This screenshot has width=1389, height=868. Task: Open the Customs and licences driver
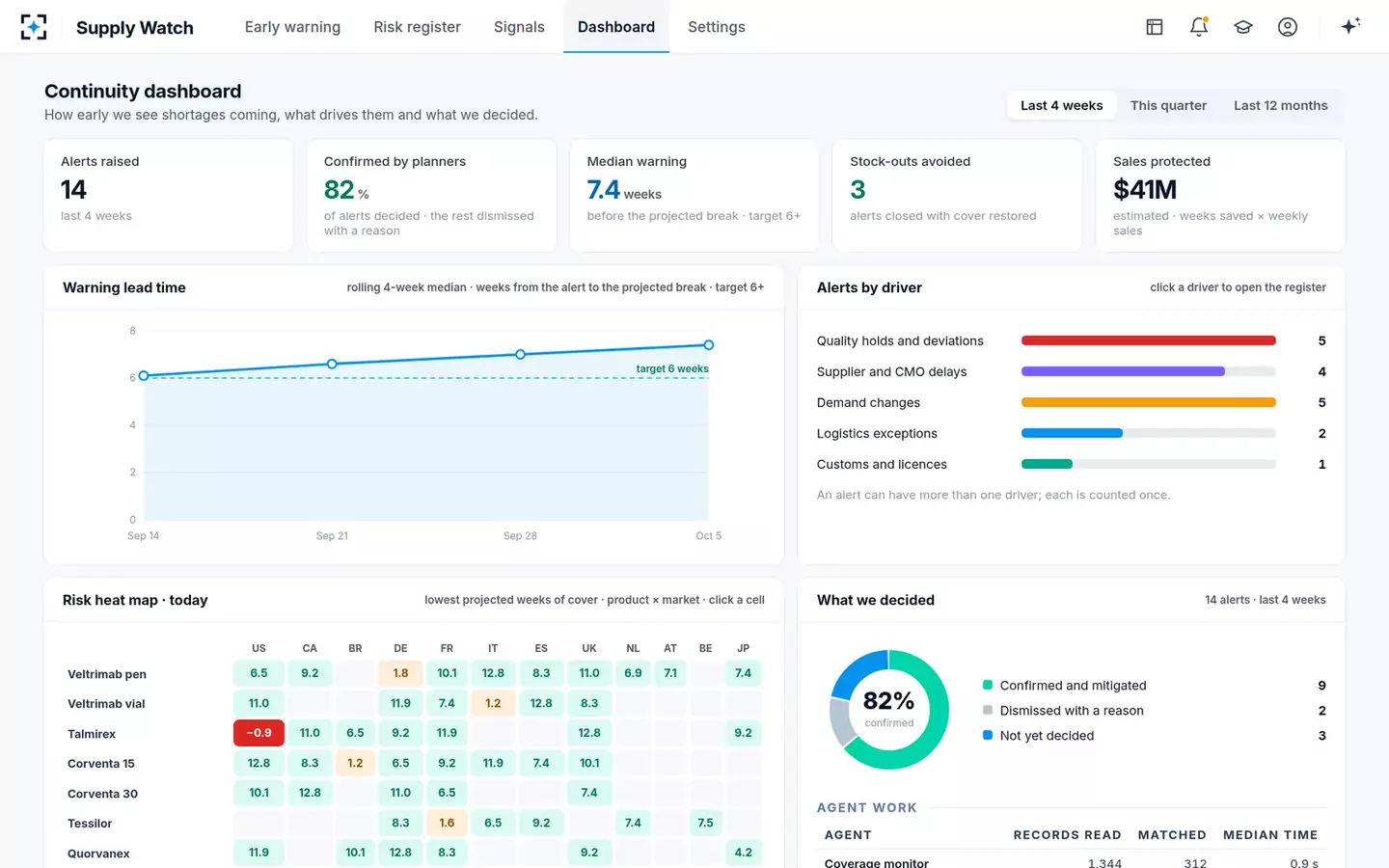pyautogui.click(x=1071, y=464)
